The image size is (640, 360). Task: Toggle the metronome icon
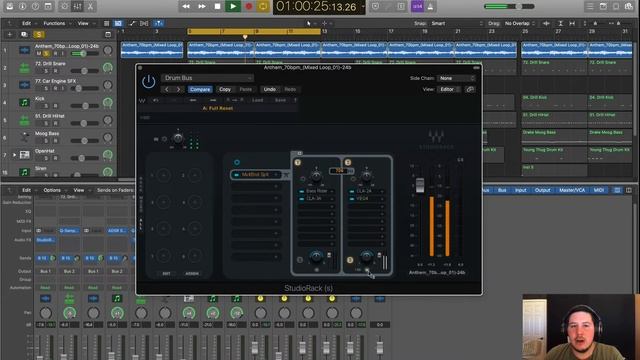point(430,7)
